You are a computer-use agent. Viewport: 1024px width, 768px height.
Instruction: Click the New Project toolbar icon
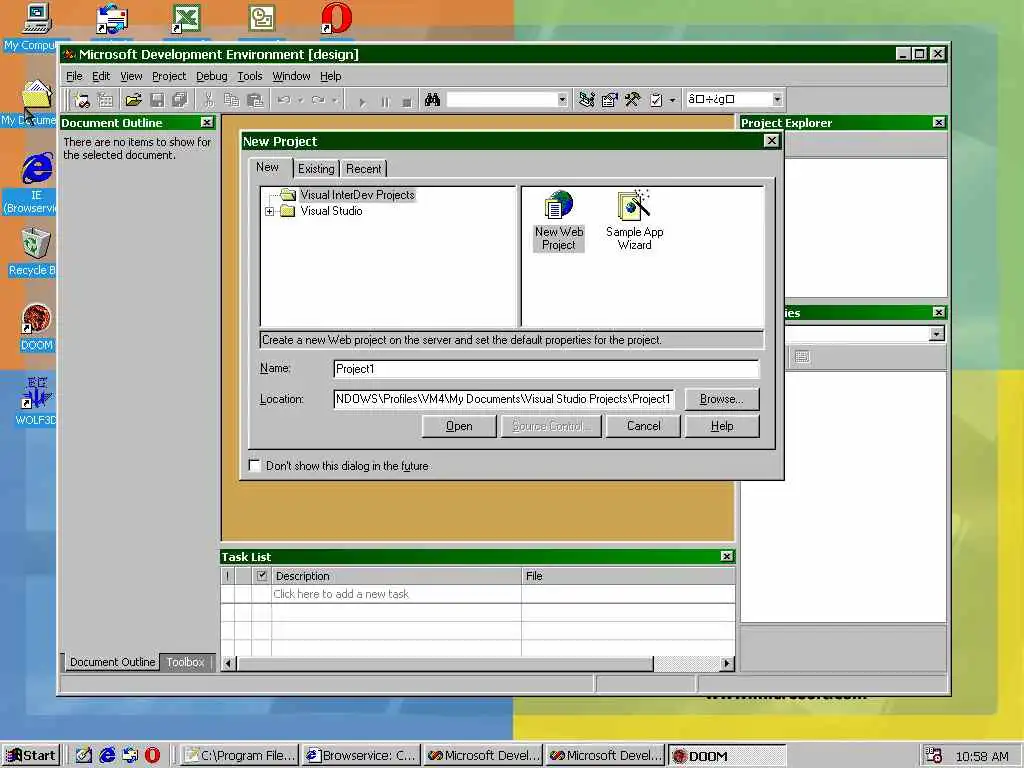tap(82, 100)
